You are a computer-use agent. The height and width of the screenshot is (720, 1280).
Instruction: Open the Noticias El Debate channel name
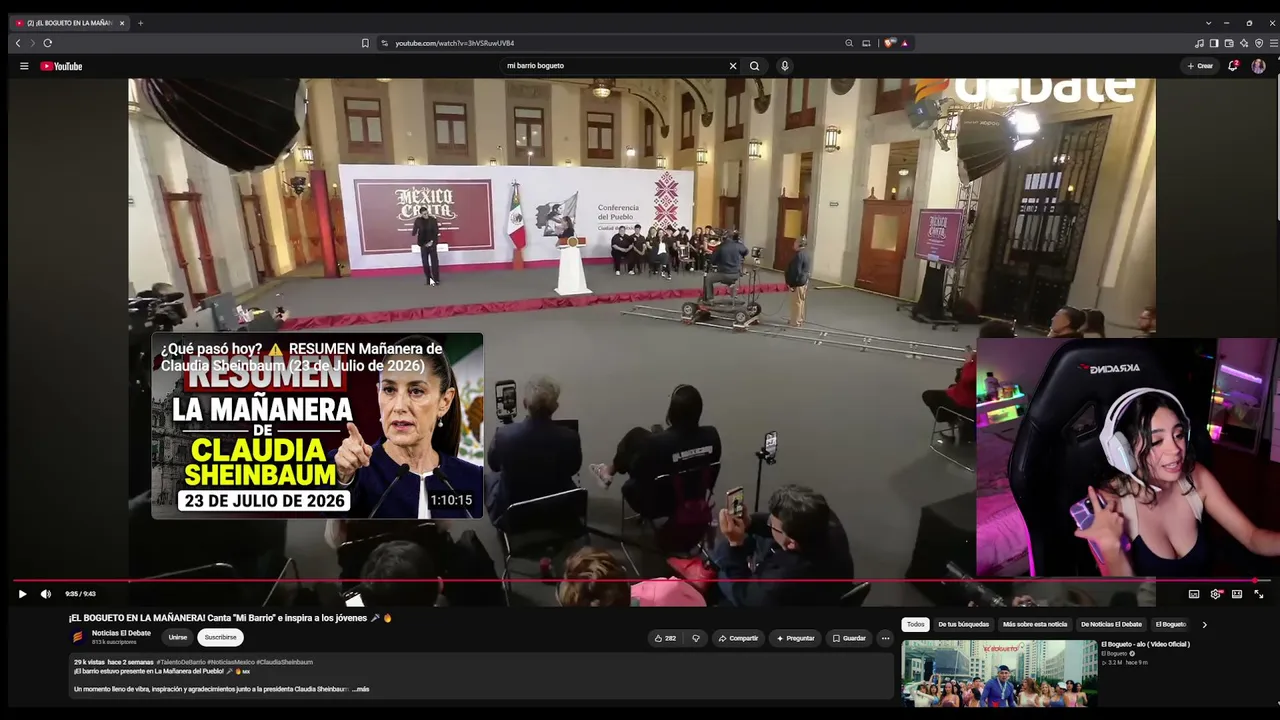tap(121, 633)
